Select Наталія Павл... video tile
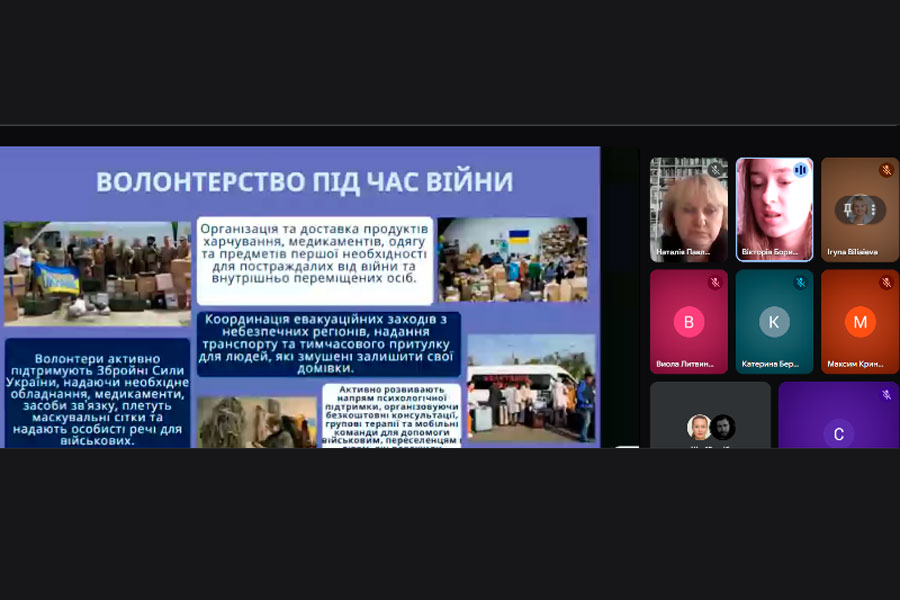The image size is (900, 600). tap(689, 210)
